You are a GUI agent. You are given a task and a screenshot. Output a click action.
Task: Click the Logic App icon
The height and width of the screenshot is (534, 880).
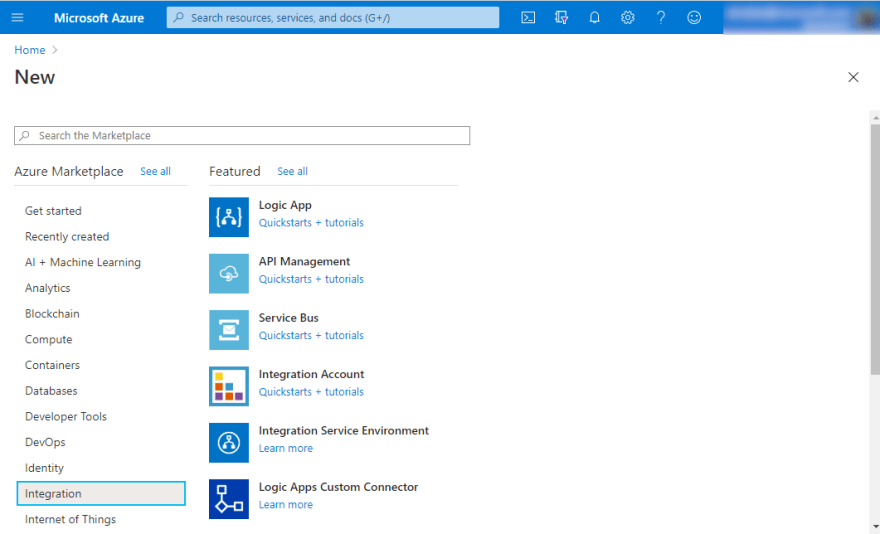pyautogui.click(x=229, y=217)
